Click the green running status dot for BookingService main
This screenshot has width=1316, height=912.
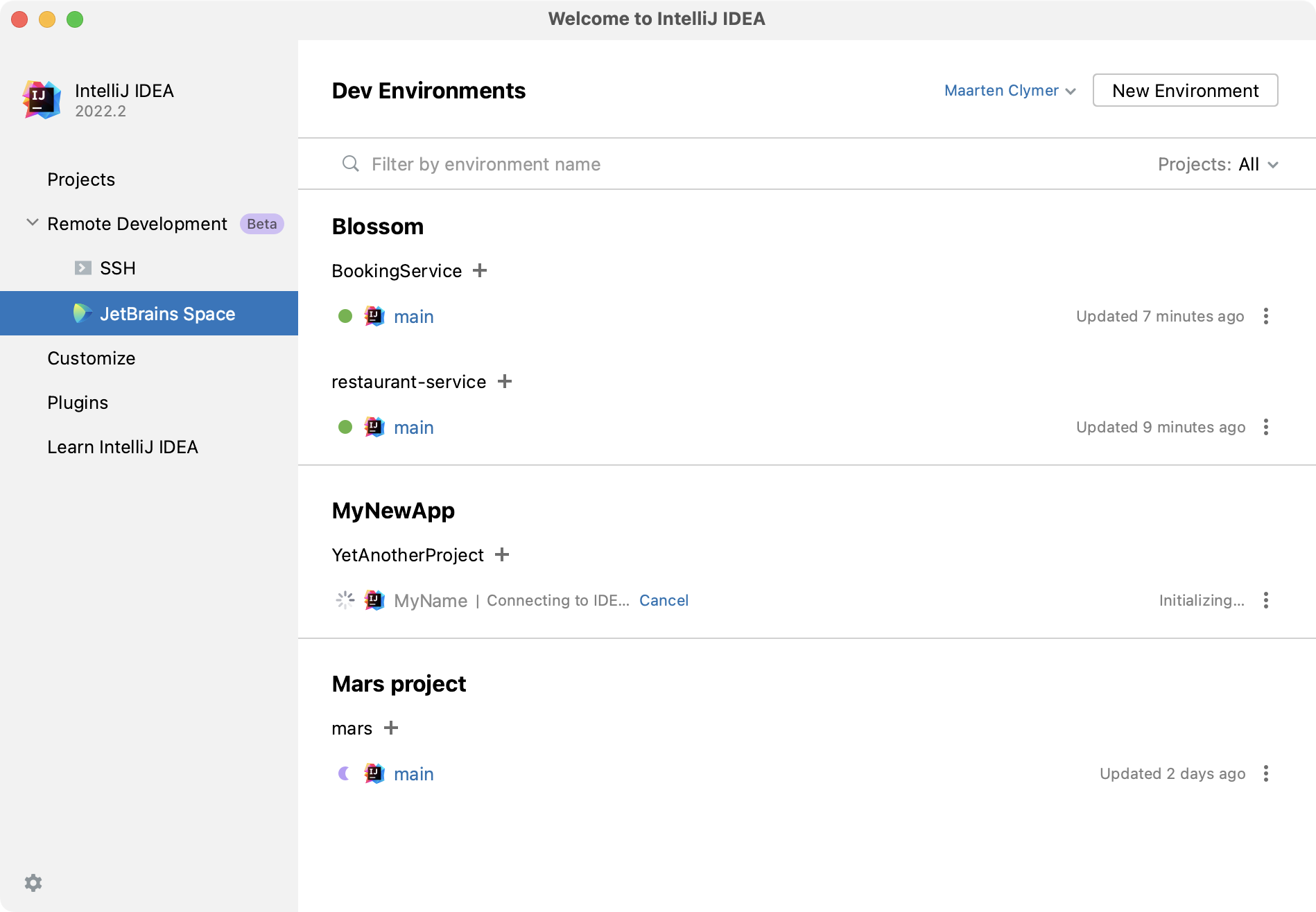345,316
